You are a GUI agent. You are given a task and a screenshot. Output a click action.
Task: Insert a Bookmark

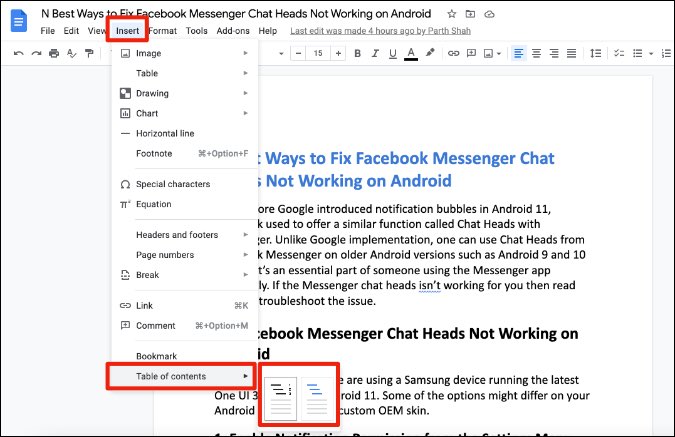click(x=184, y=356)
